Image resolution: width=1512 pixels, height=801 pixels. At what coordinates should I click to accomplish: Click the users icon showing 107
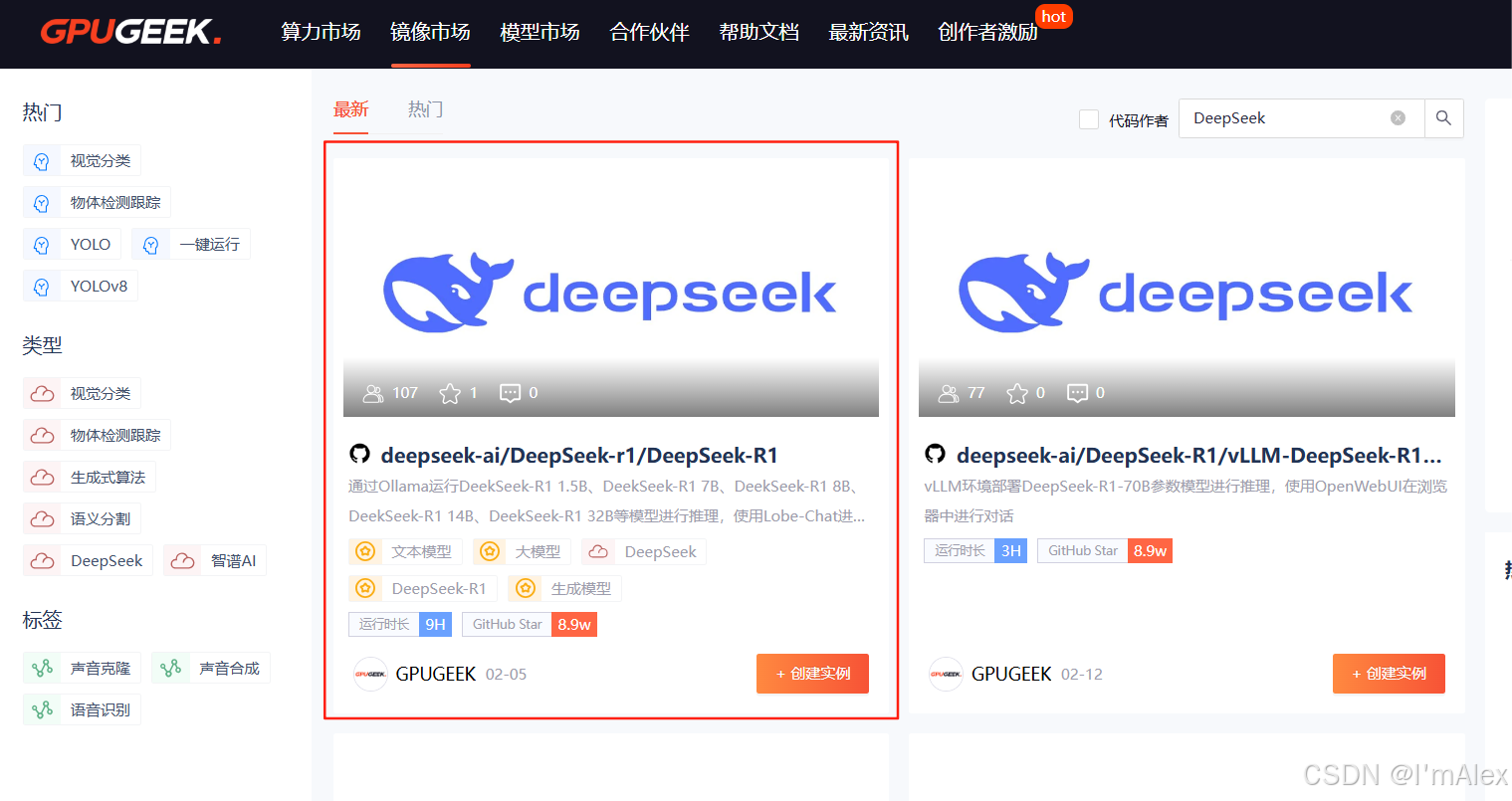(x=373, y=393)
